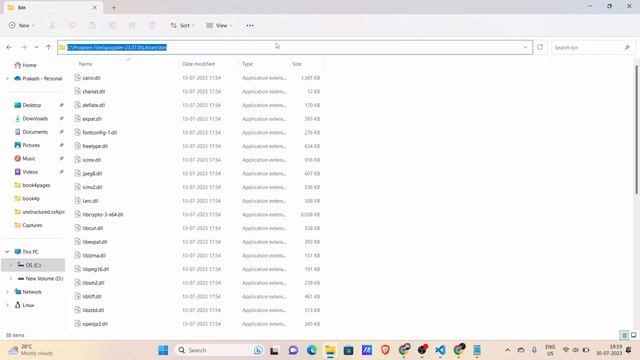
Task: Refresh the bin folder view
Action: (x=540, y=47)
